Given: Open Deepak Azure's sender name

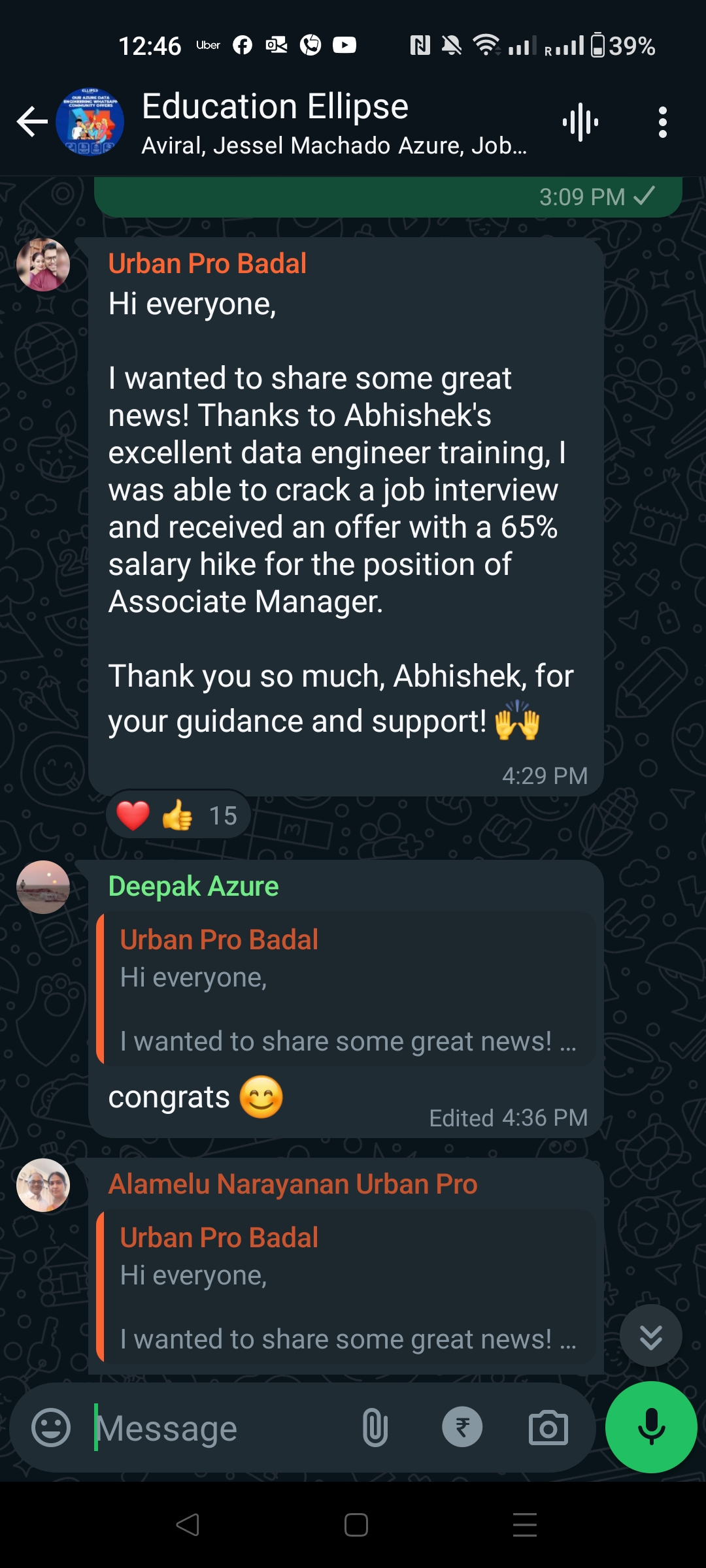Looking at the screenshot, I should point(193,887).
